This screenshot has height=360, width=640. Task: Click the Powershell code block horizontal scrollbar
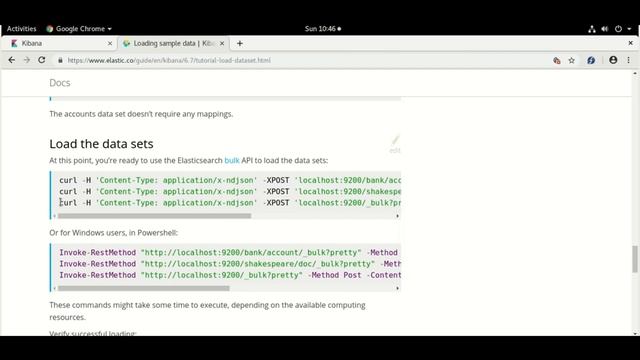tap(144, 288)
